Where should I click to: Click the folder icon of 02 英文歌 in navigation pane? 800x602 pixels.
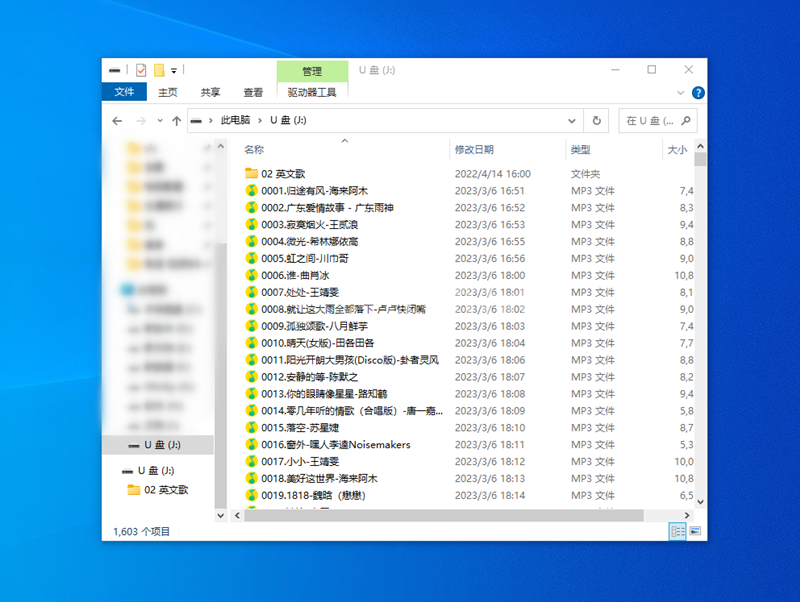[x=134, y=490]
